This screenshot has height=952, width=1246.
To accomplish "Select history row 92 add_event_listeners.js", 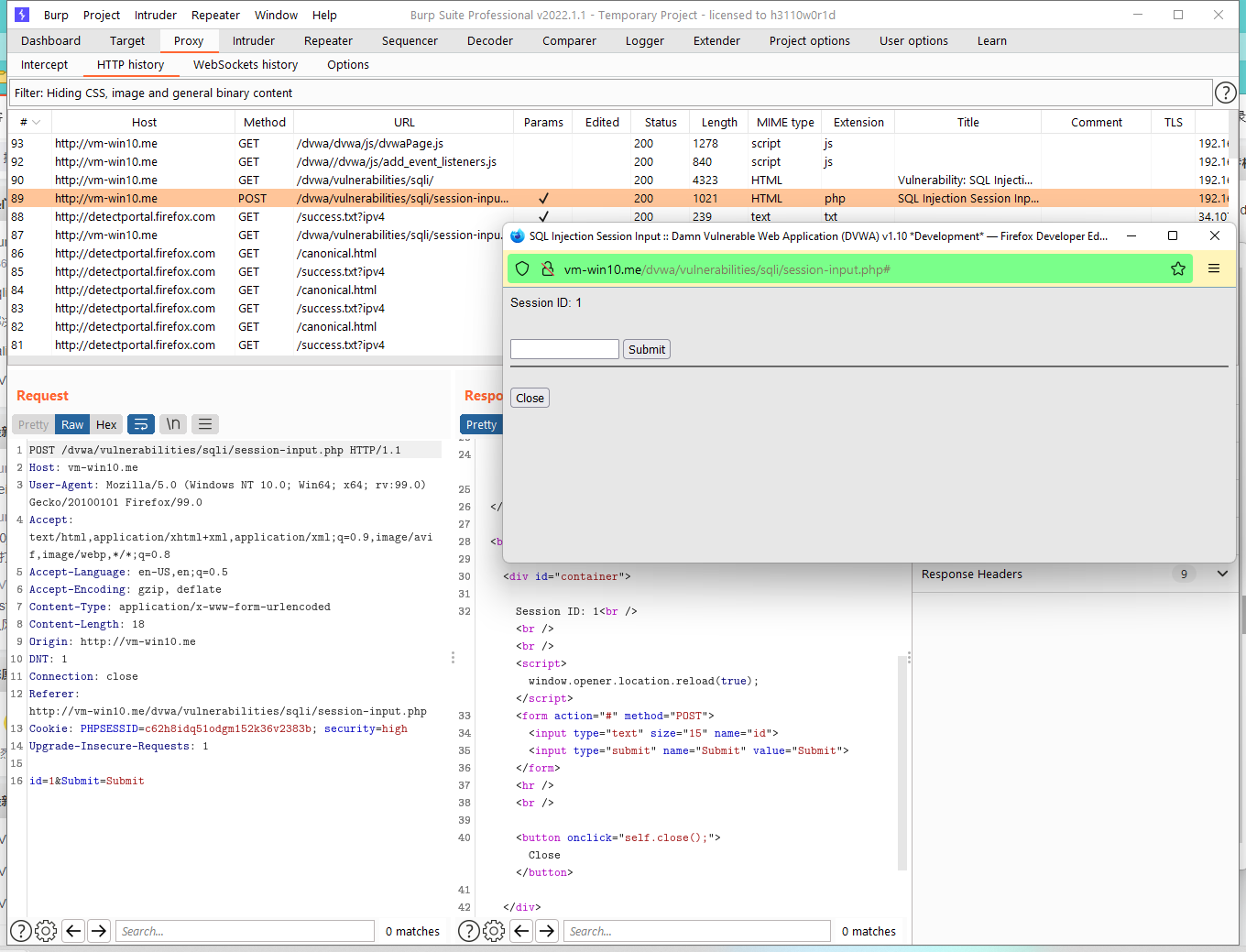I will (618, 161).
